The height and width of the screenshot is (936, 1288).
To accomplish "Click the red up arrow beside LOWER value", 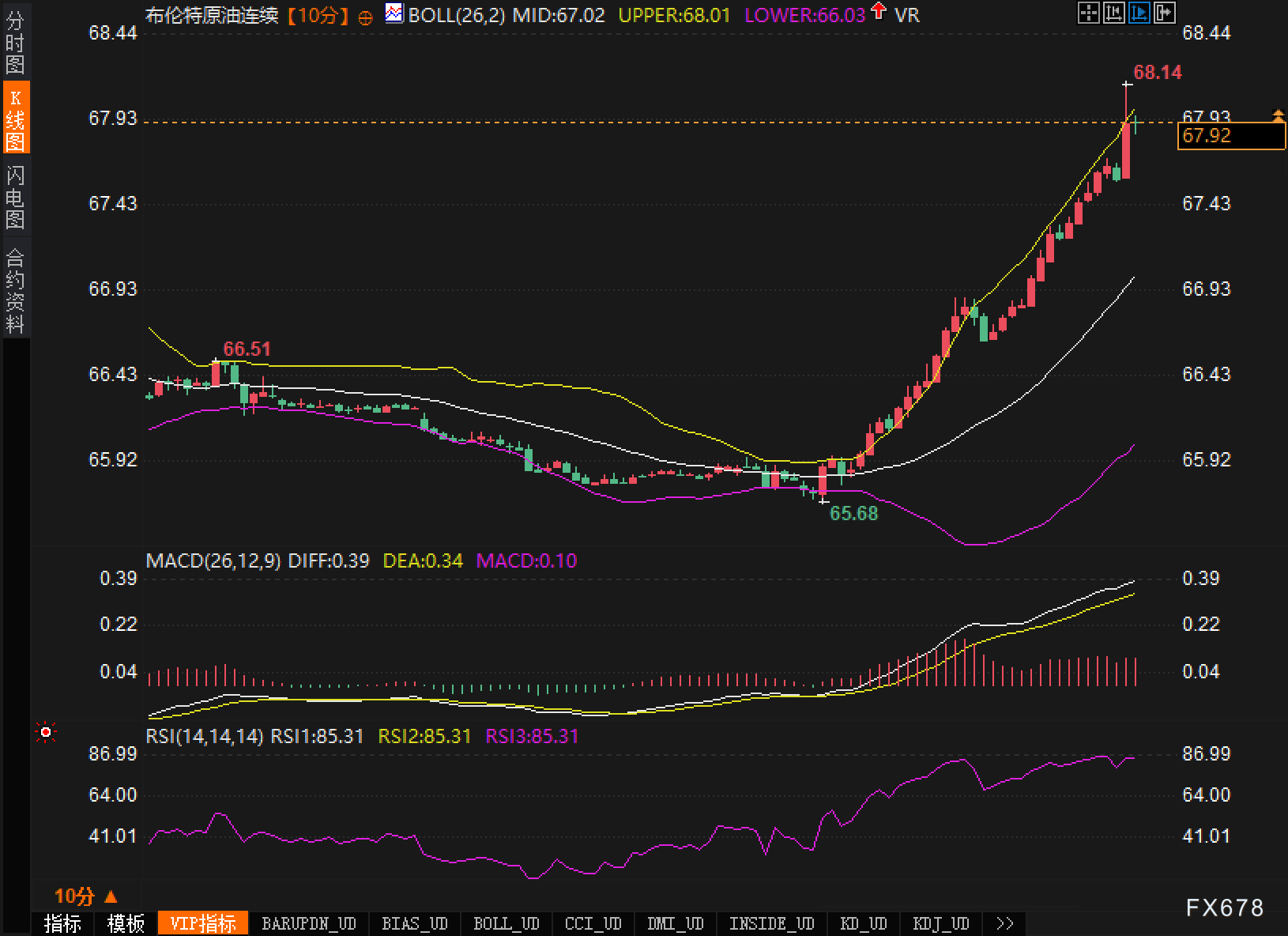I will pyautogui.click(x=879, y=12).
